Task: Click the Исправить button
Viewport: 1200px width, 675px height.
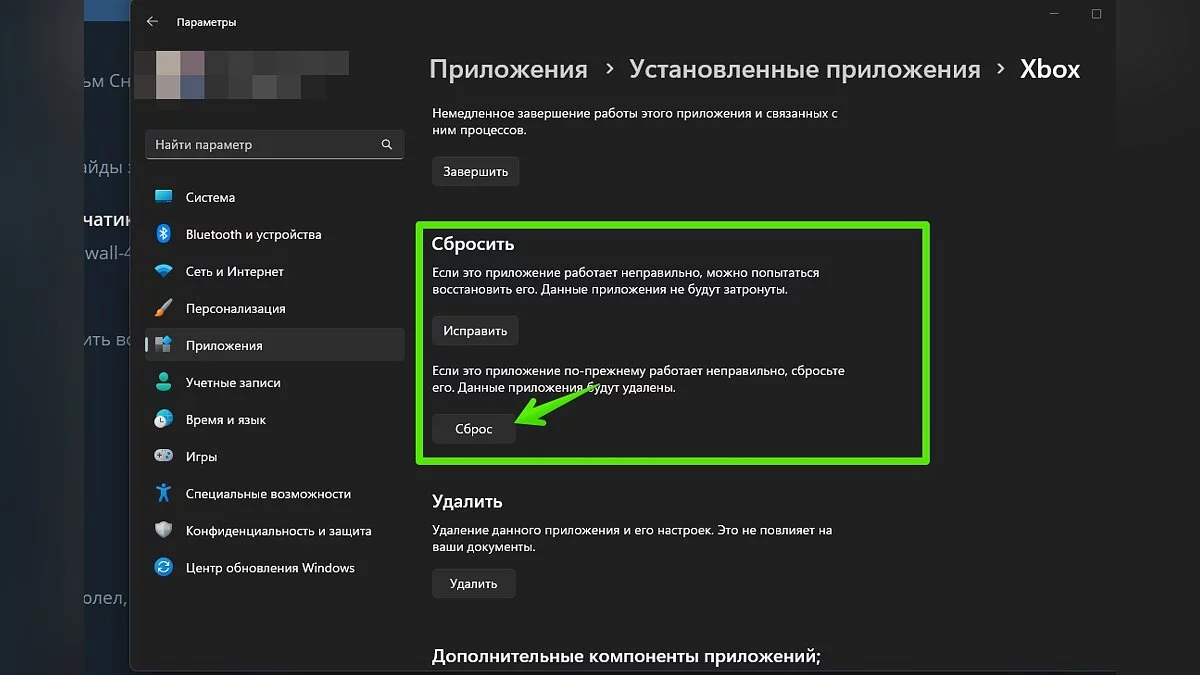Action: (475, 330)
